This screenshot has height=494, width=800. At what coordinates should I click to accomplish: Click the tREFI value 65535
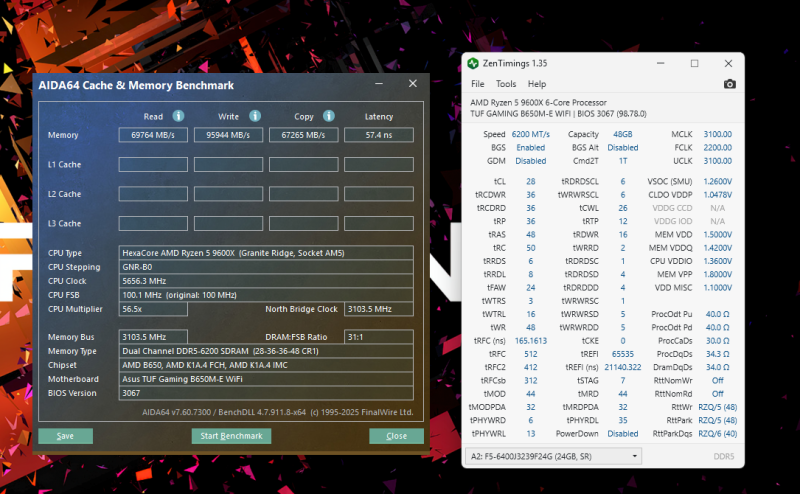click(x=622, y=354)
